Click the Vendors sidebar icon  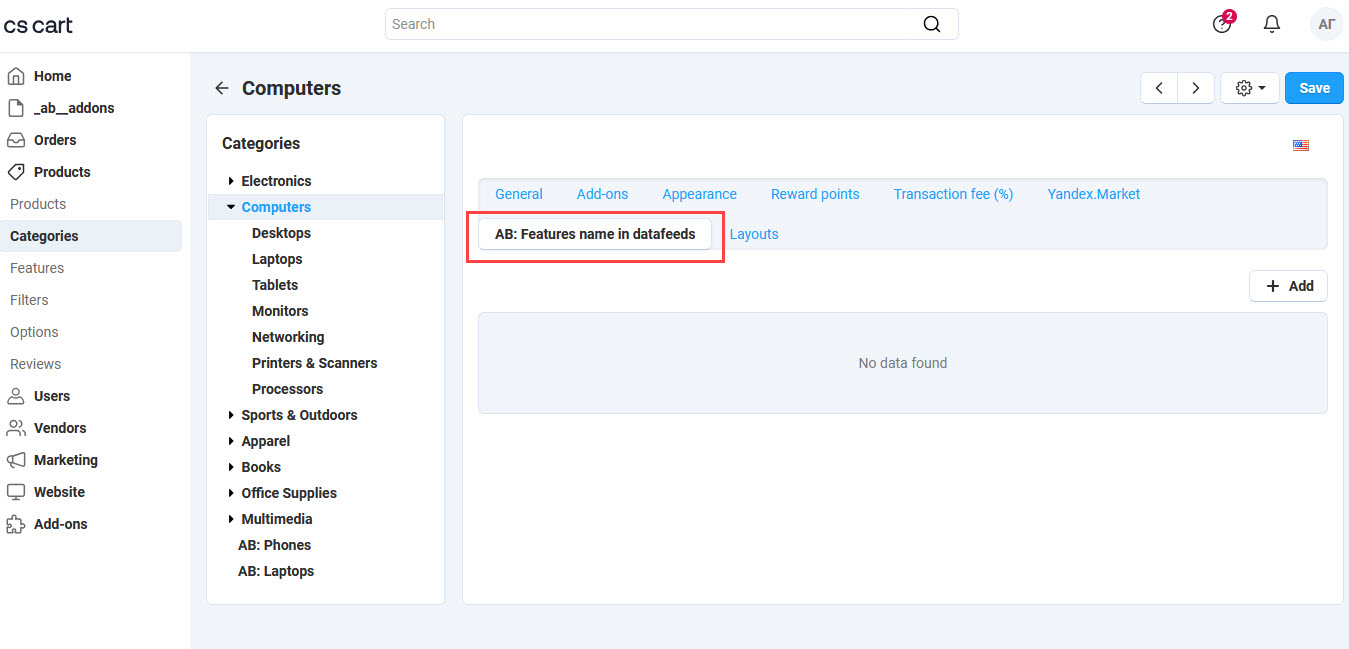[17, 427]
